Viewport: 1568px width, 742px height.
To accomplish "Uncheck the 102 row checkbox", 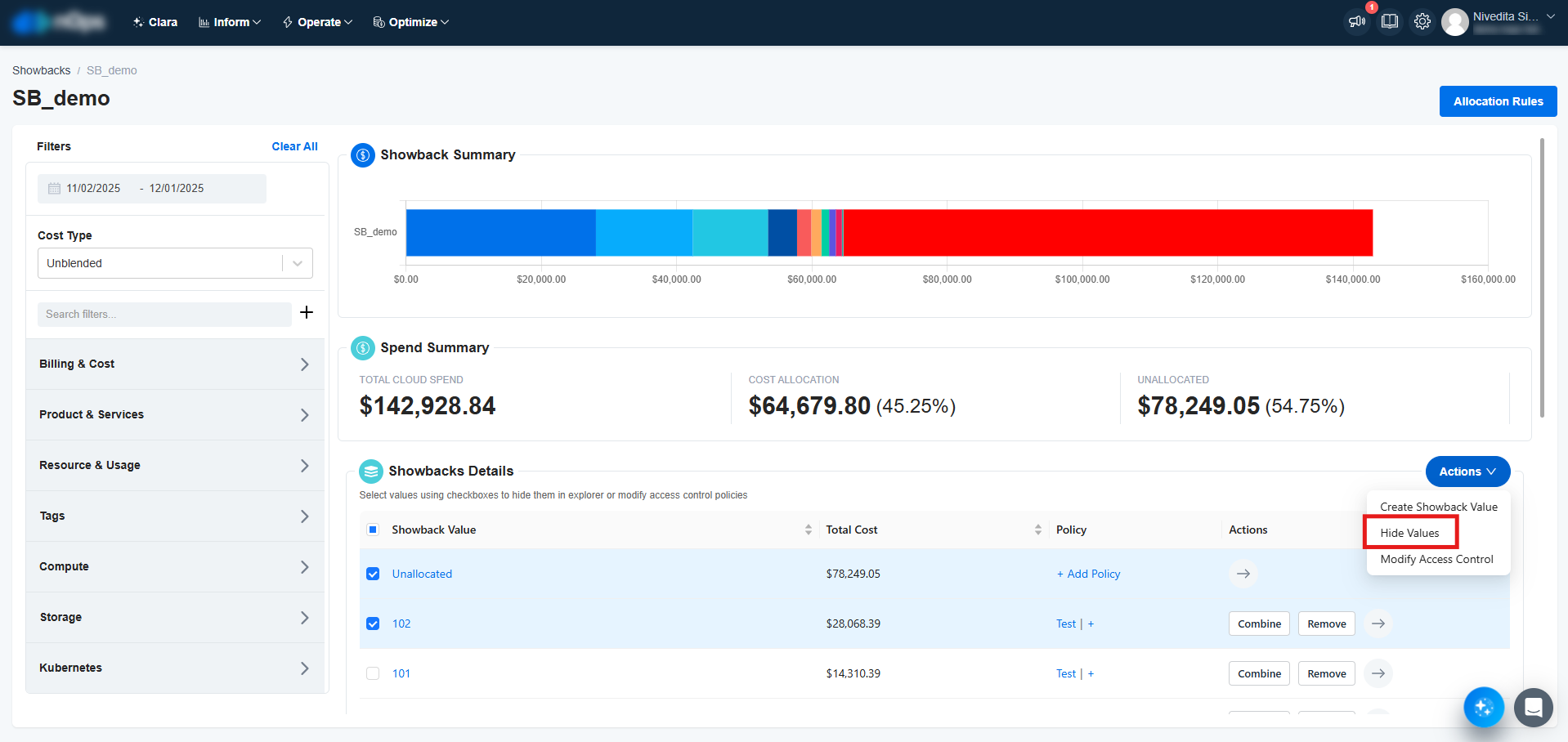I will [x=373, y=624].
